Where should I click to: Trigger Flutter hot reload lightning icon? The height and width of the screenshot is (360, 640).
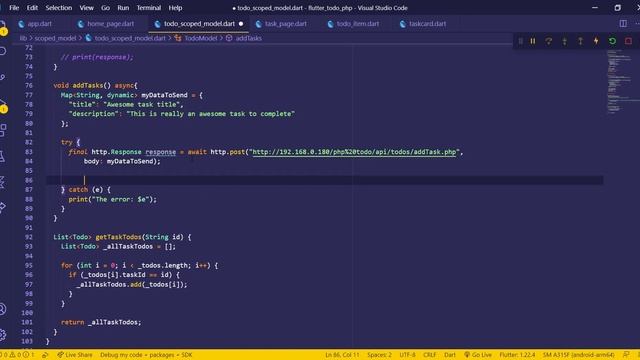[596, 41]
